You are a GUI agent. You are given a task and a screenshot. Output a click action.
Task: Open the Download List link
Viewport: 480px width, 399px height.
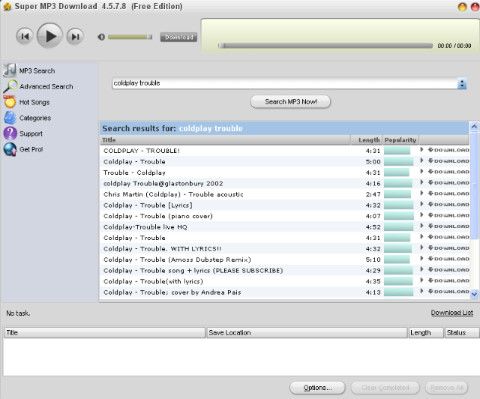tap(452, 313)
